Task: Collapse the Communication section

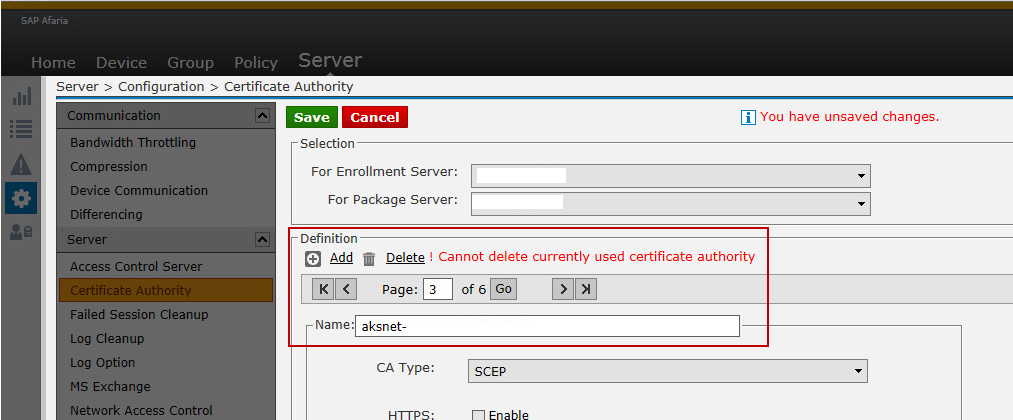Action: (x=262, y=116)
